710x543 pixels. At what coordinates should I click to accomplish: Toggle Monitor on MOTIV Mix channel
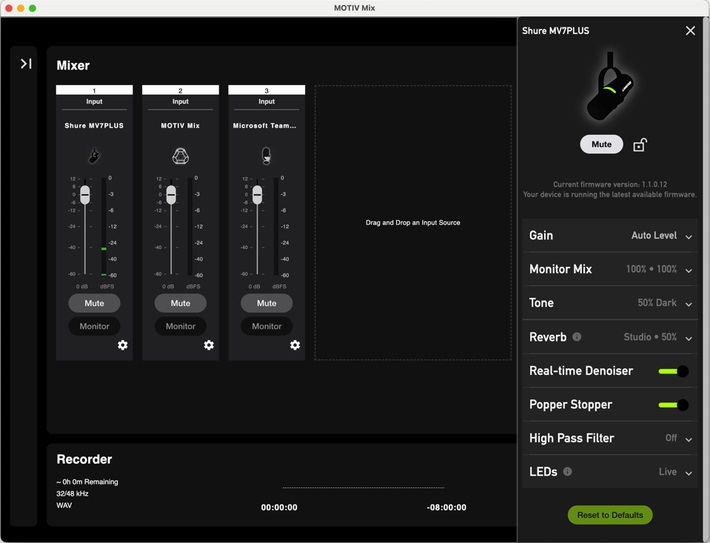point(180,326)
